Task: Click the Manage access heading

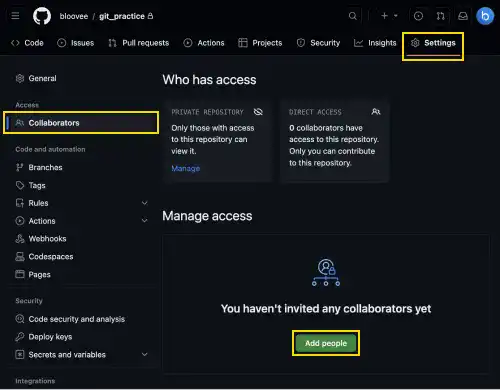Action: (x=207, y=216)
